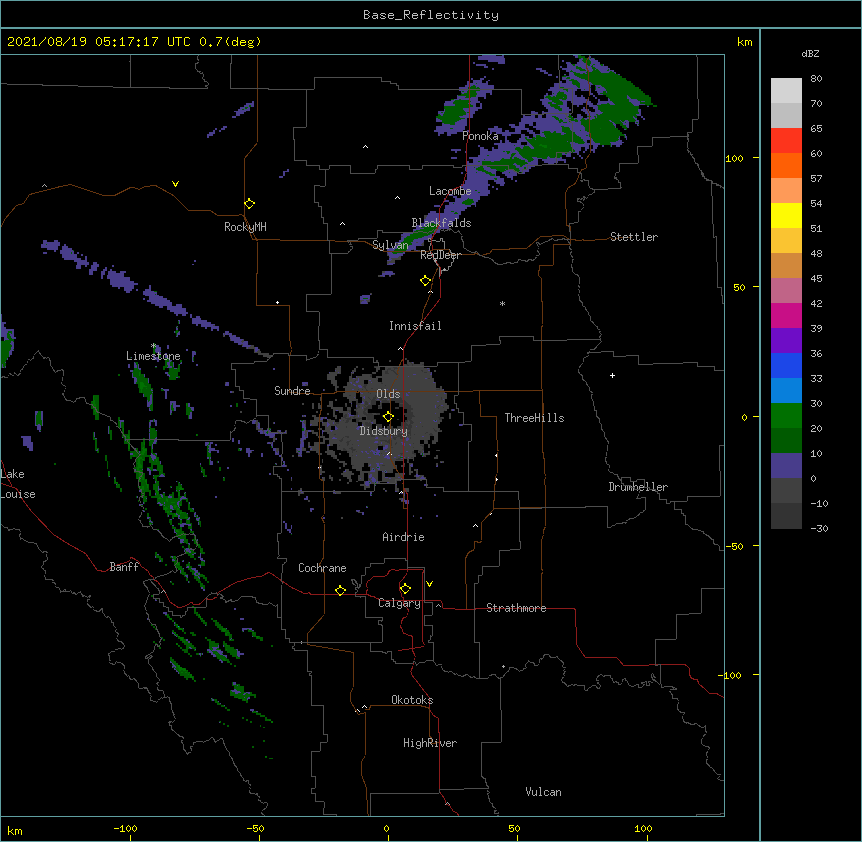Select the sky blue 33-30 dBZ swatch
The image size is (862, 842).
[x=786, y=391]
